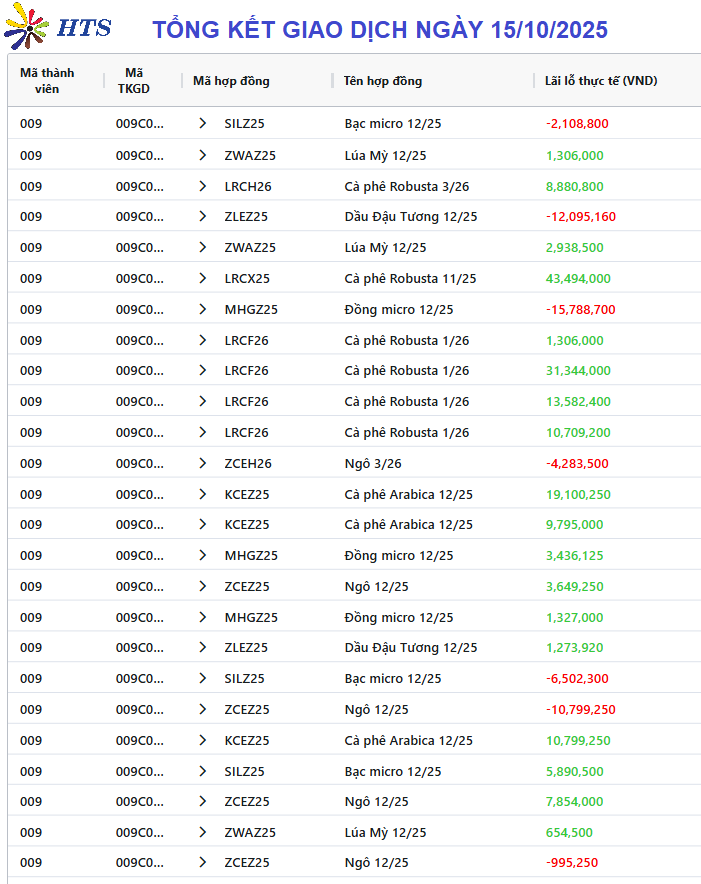This screenshot has width=701, height=884.
Task: Expand chevron for row with profit 31,344,000
Action: (x=203, y=371)
